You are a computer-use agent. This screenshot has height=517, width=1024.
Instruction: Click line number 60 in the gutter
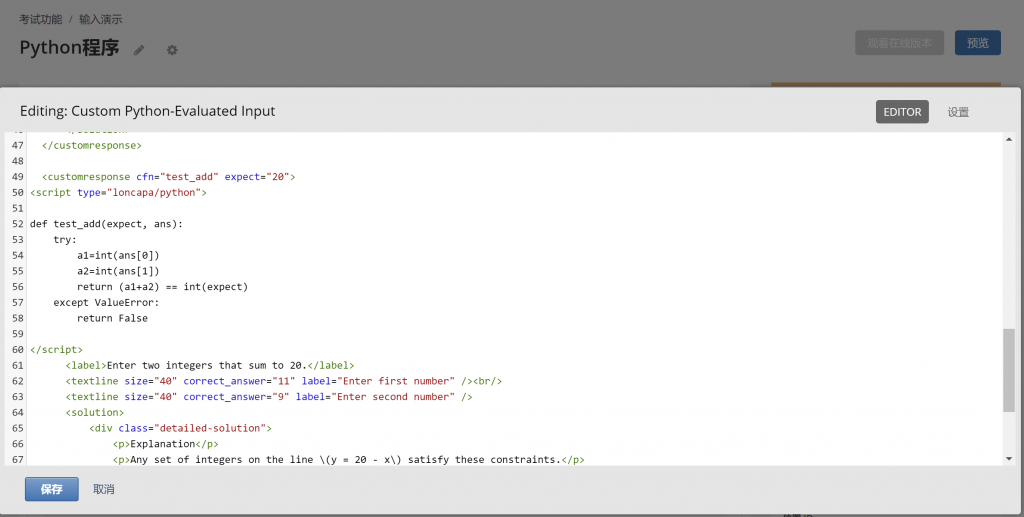click(x=17, y=350)
